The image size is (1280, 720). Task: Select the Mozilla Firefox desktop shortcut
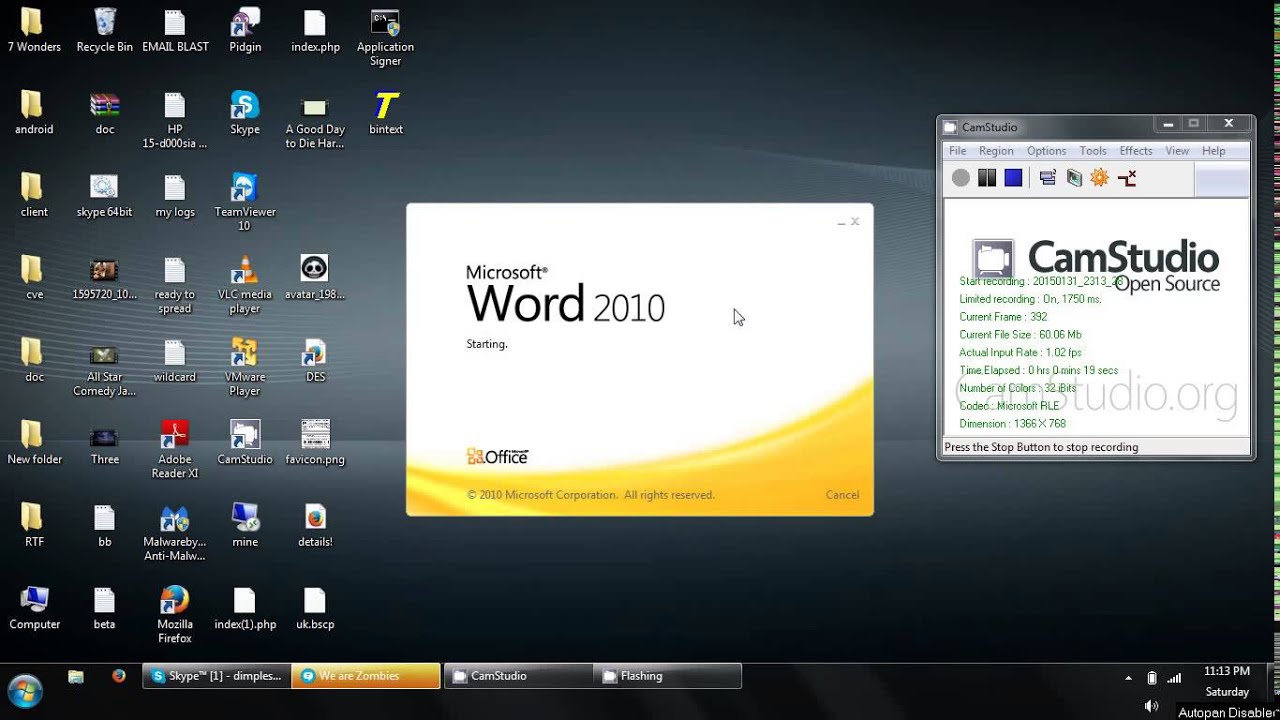(x=175, y=614)
